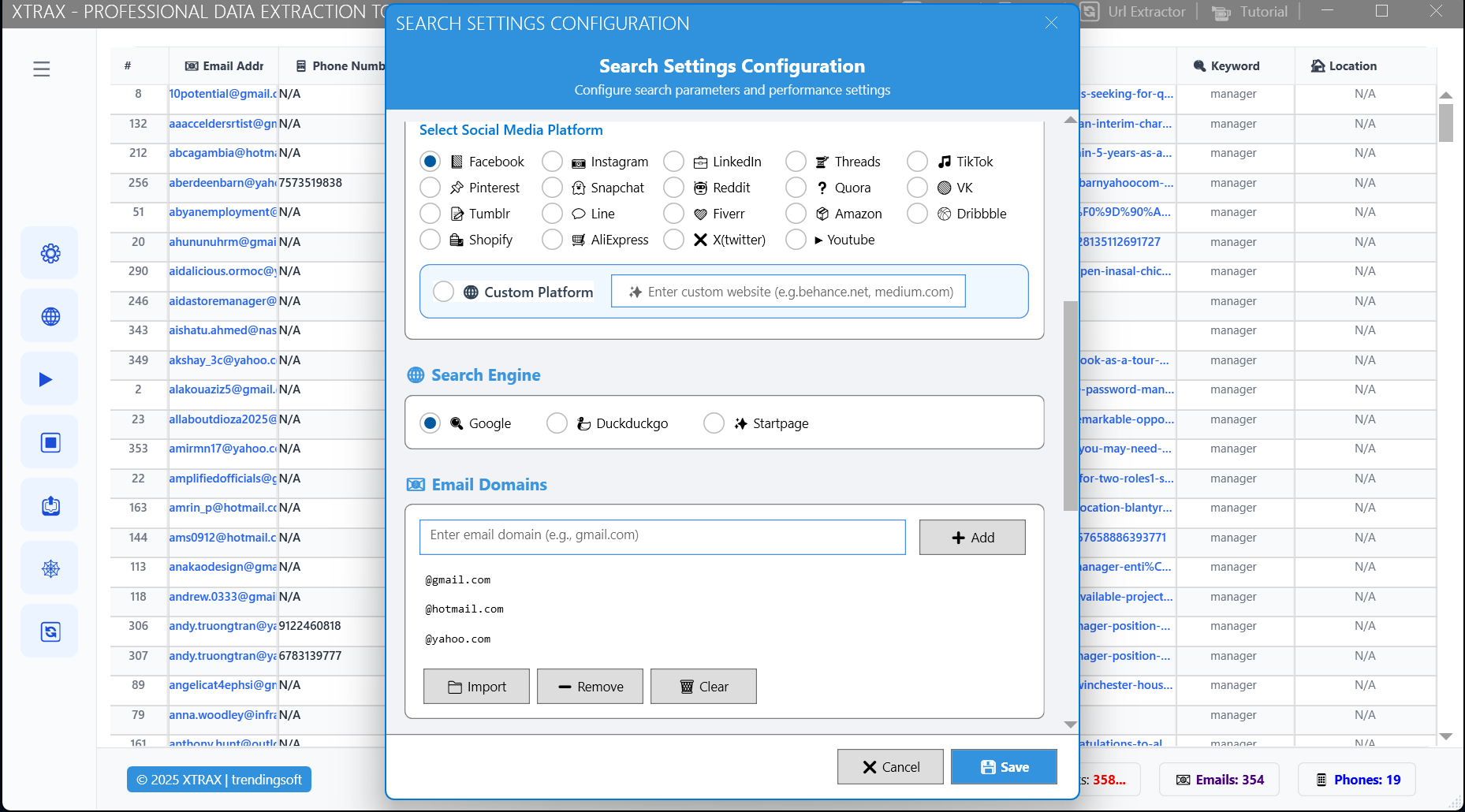This screenshot has height=812, width=1465.
Task: Enable the Custom Platform radio option
Action: click(x=444, y=292)
